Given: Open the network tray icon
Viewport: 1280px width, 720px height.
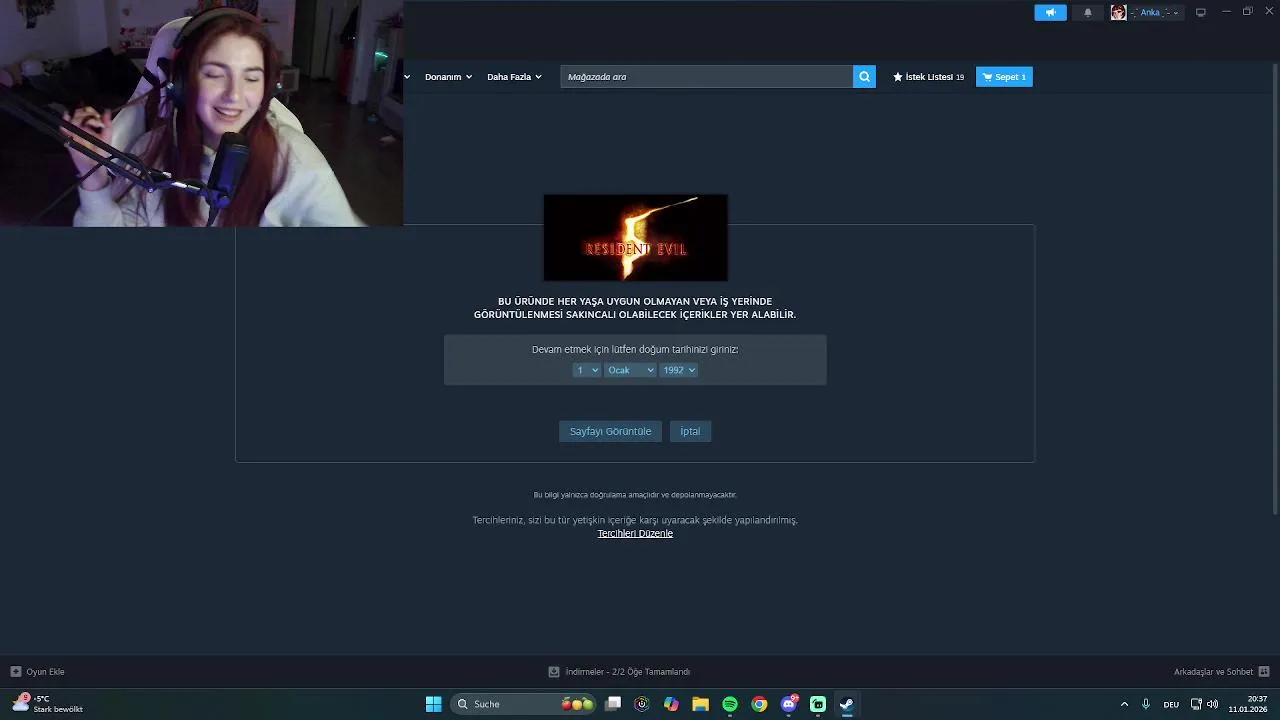Looking at the screenshot, I should click(1196, 704).
